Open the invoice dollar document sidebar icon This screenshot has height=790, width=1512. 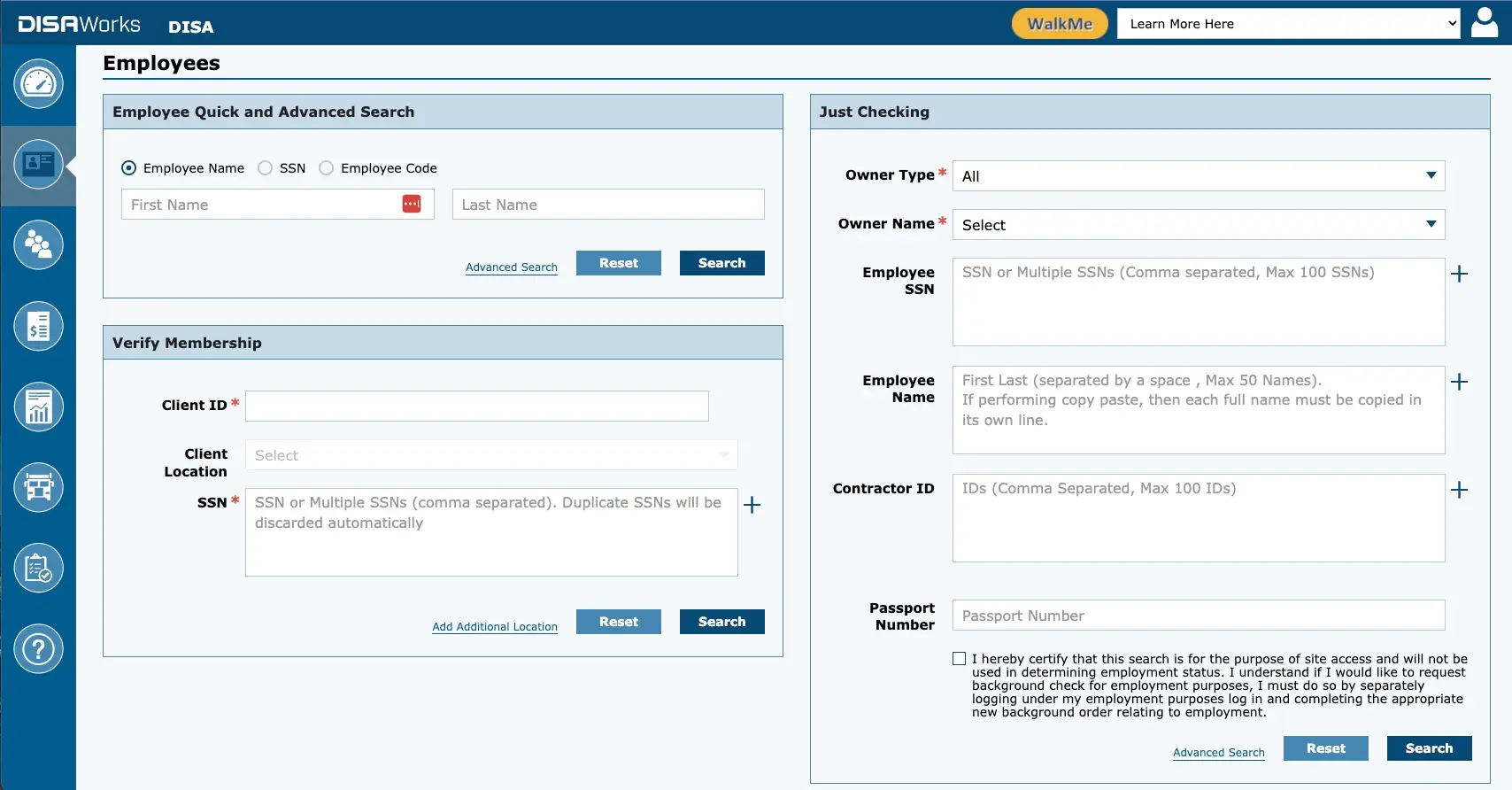point(38,326)
